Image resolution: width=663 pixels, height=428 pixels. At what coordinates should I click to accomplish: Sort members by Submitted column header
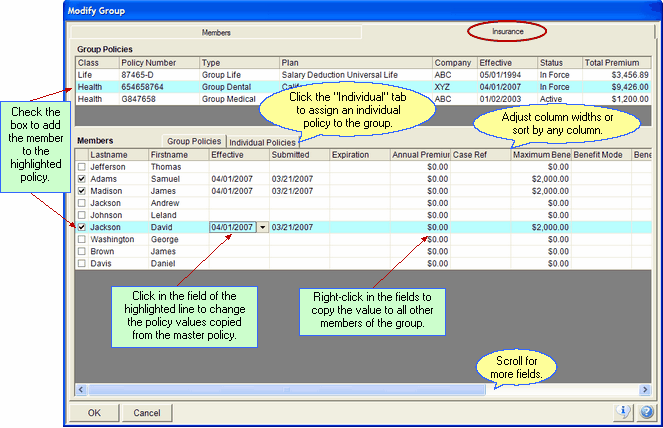[x=299, y=155]
